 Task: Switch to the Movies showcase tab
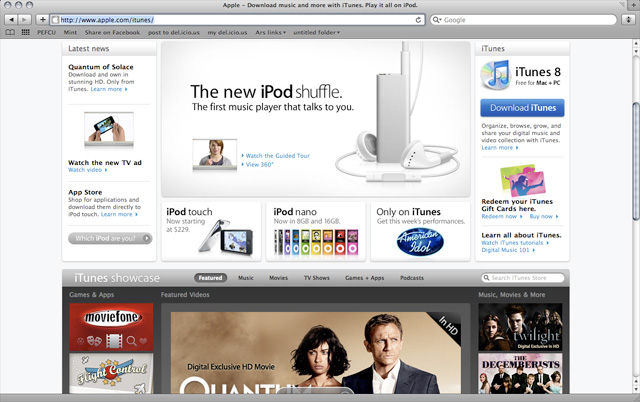click(x=278, y=278)
